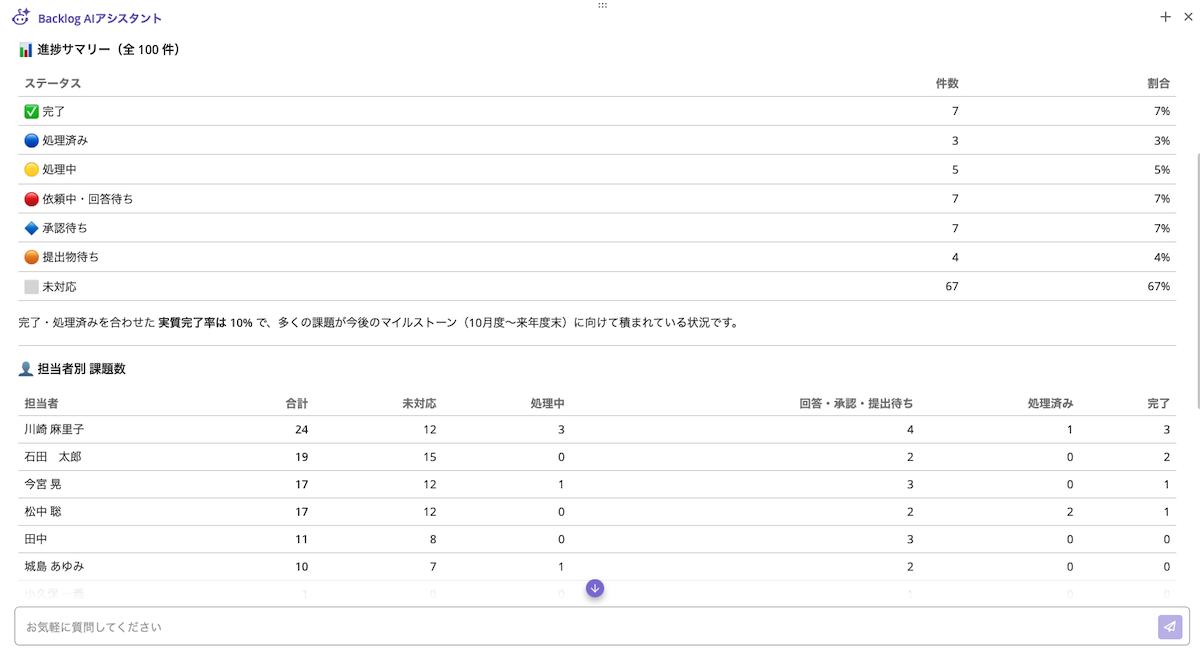This screenshot has width=1200, height=650.
Task: Click the blue diamond icon for 承認待ち
Action: (x=32, y=228)
